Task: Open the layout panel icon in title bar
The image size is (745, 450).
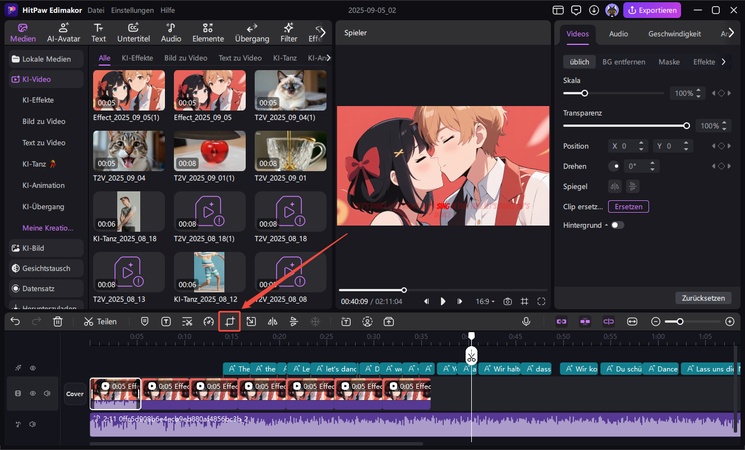Action: click(558, 10)
